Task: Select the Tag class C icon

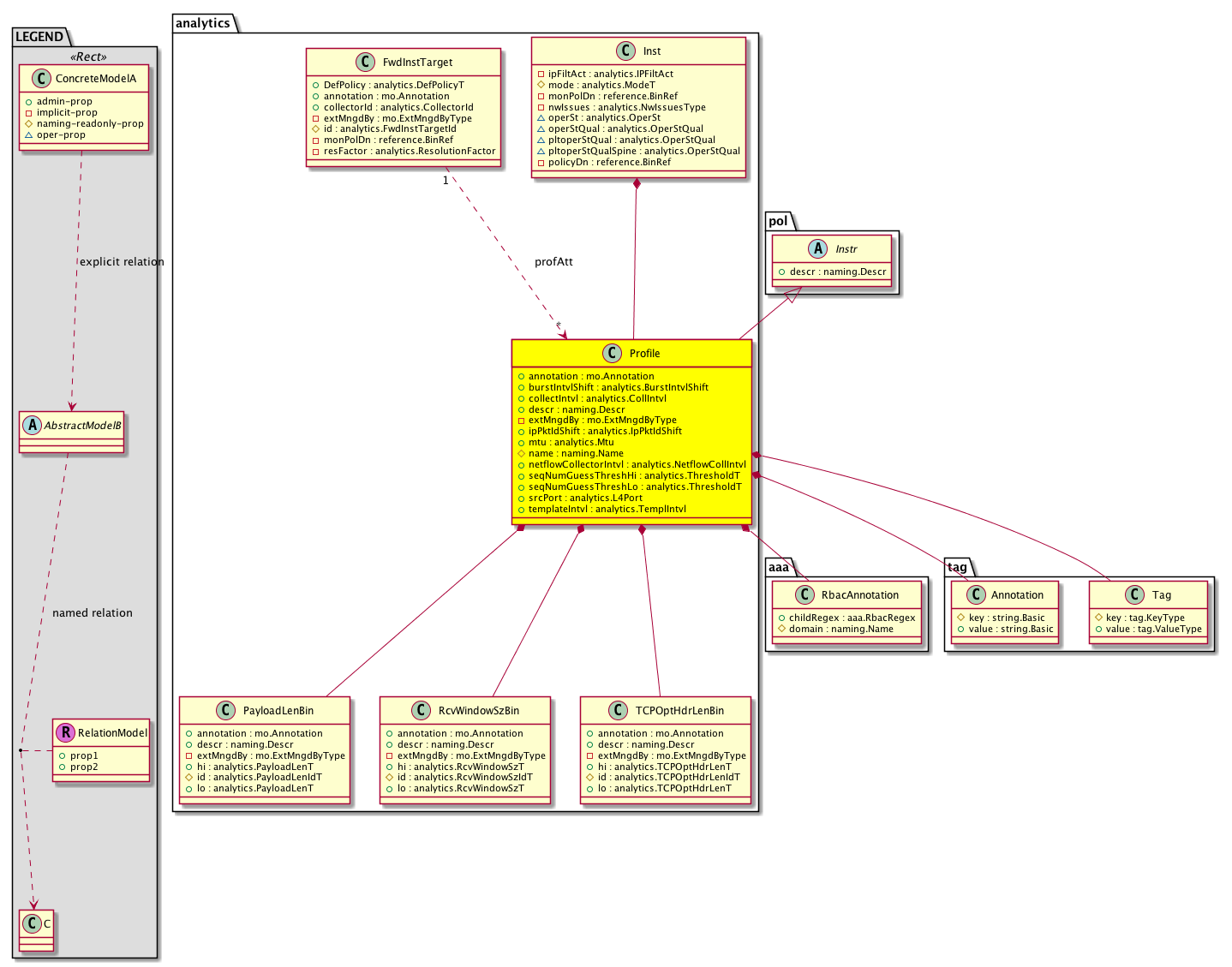Action: point(1134,595)
